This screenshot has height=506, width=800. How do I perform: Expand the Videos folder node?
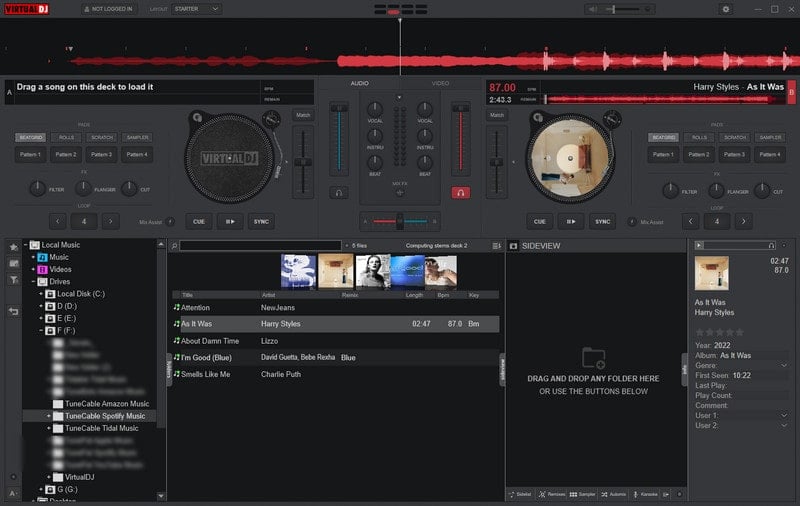pyautogui.click(x=33, y=269)
